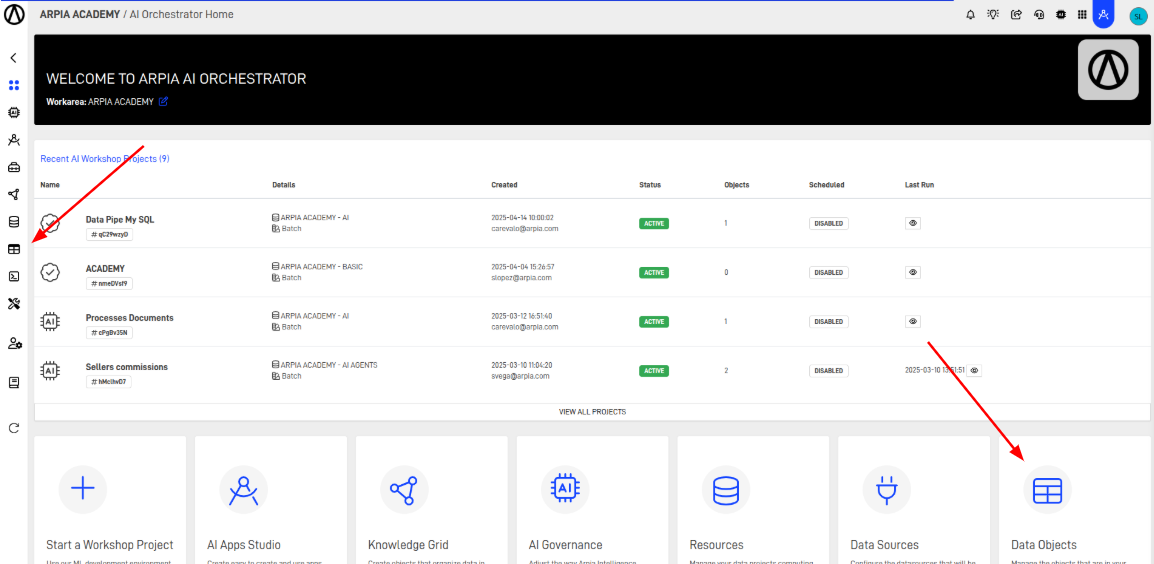Viewport: 1154px width, 564px height.
Task: Click the ARPIA logo tile in the banner
Action: (1108, 70)
